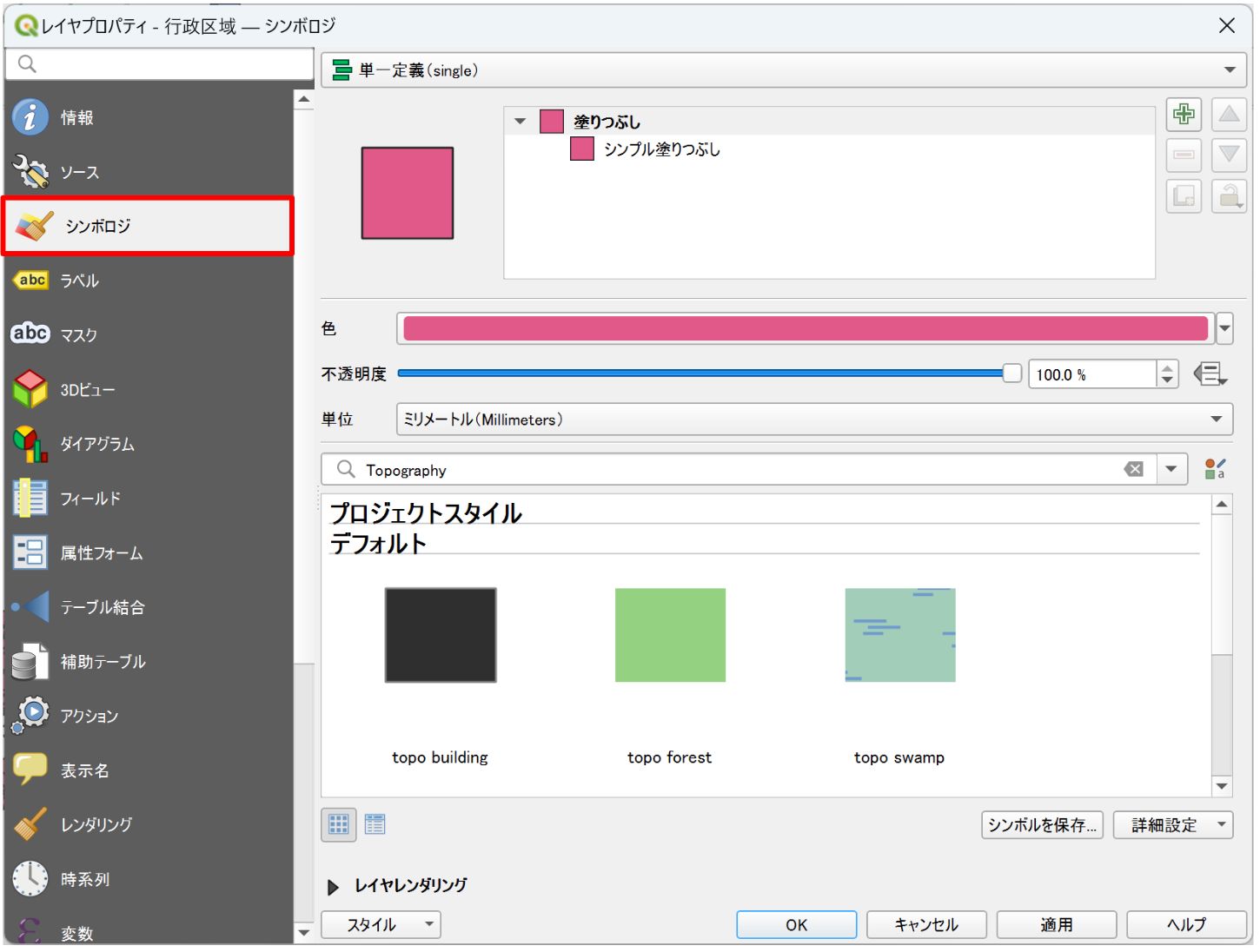Open the アクション (Actions) page
The width and height of the screenshot is (1260, 952).
coord(149,716)
